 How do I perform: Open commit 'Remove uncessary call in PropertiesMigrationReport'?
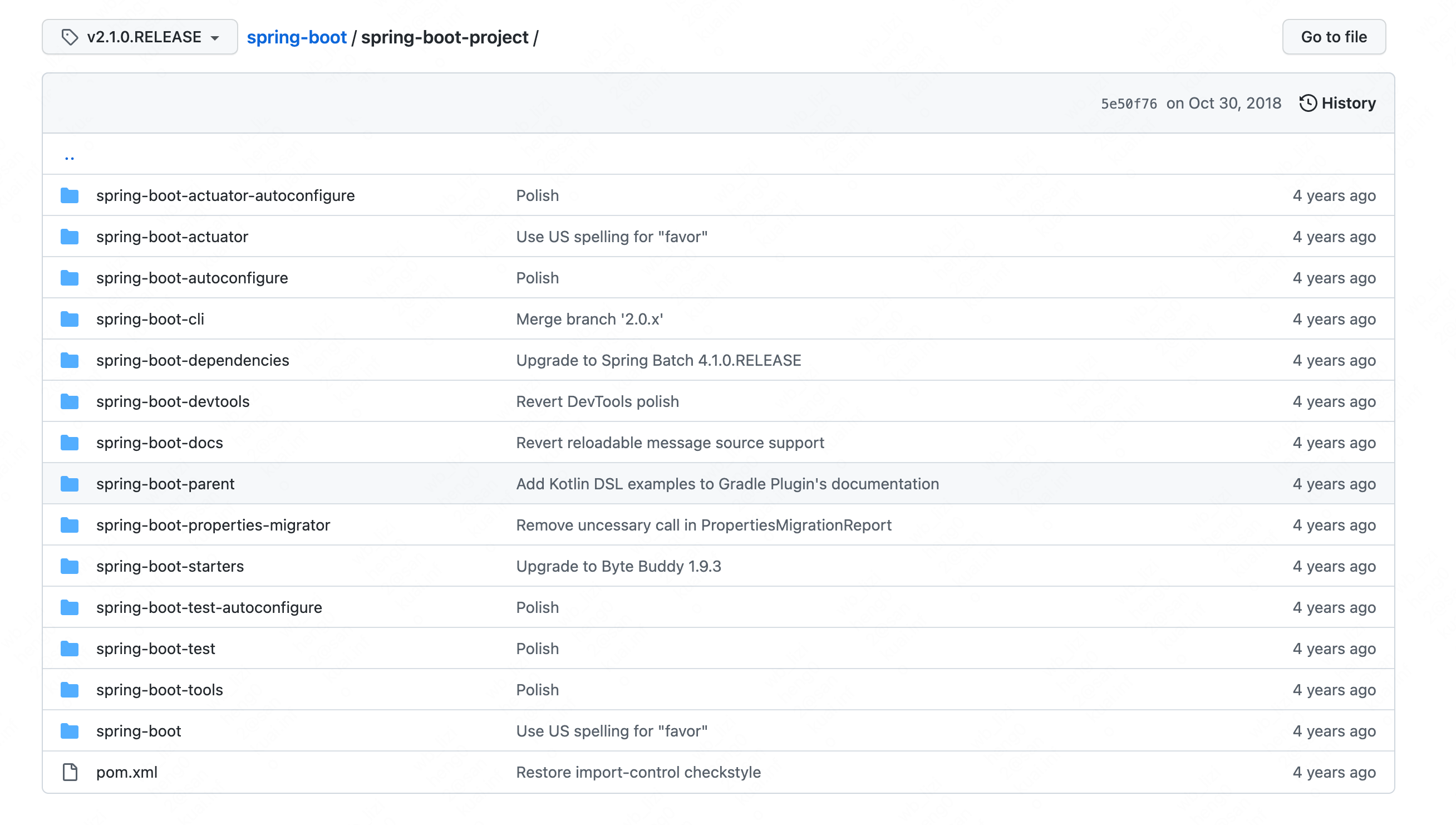click(x=704, y=526)
